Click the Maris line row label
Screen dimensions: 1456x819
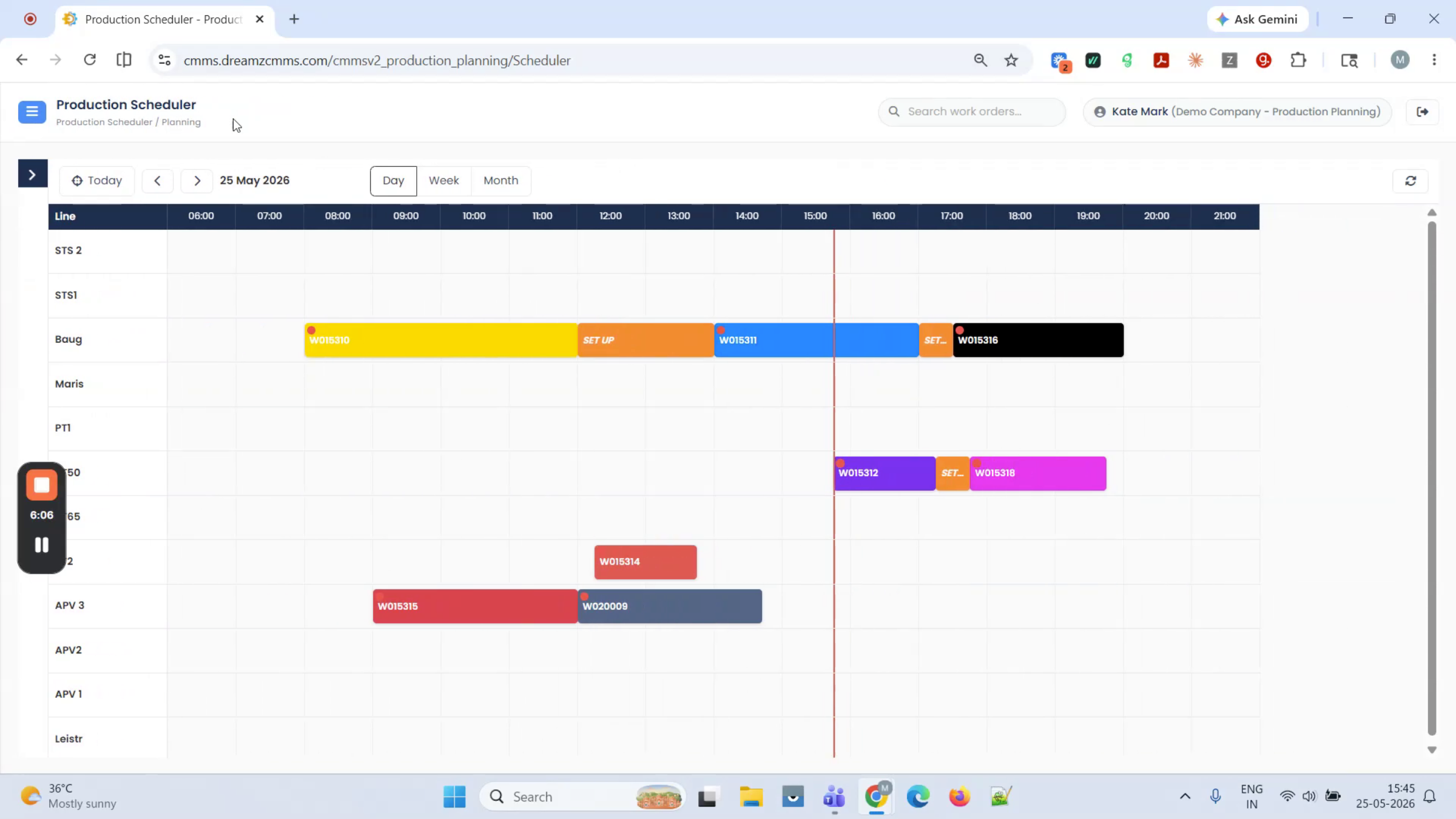pyautogui.click(x=69, y=384)
